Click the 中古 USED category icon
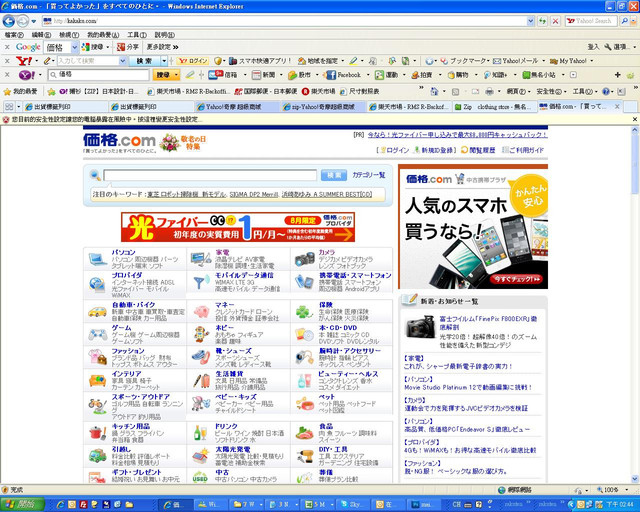This screenshot has height=512, width=640. point(200,478)
